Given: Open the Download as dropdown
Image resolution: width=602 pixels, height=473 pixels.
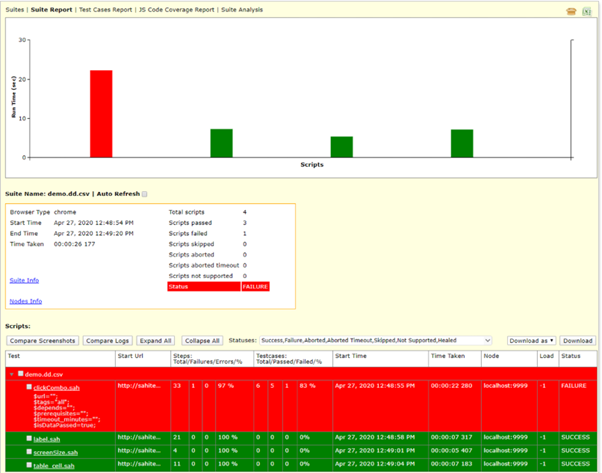Looking at the screenshot, I should point(531,341).
